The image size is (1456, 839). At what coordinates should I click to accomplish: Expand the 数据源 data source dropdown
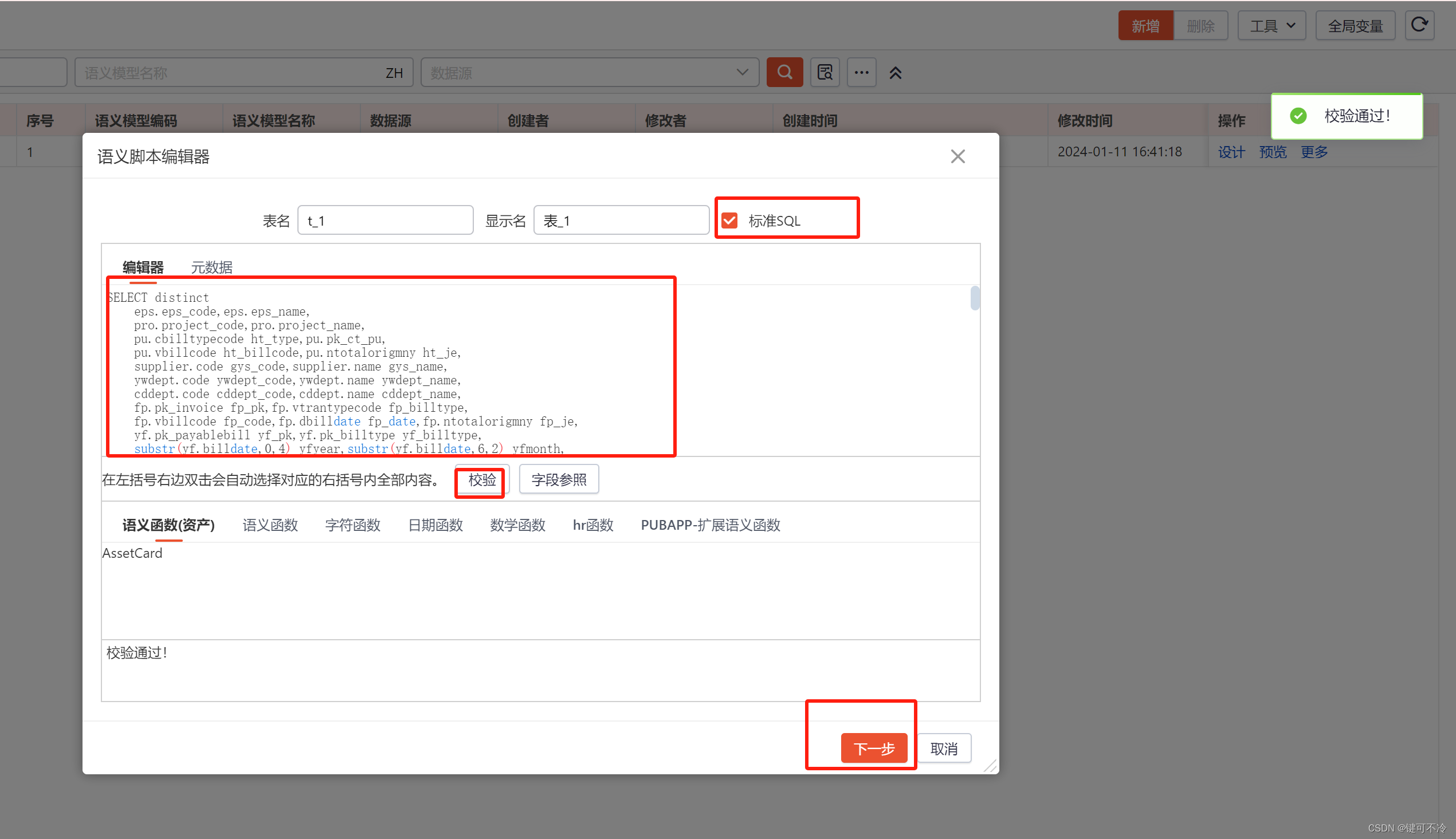741,72
